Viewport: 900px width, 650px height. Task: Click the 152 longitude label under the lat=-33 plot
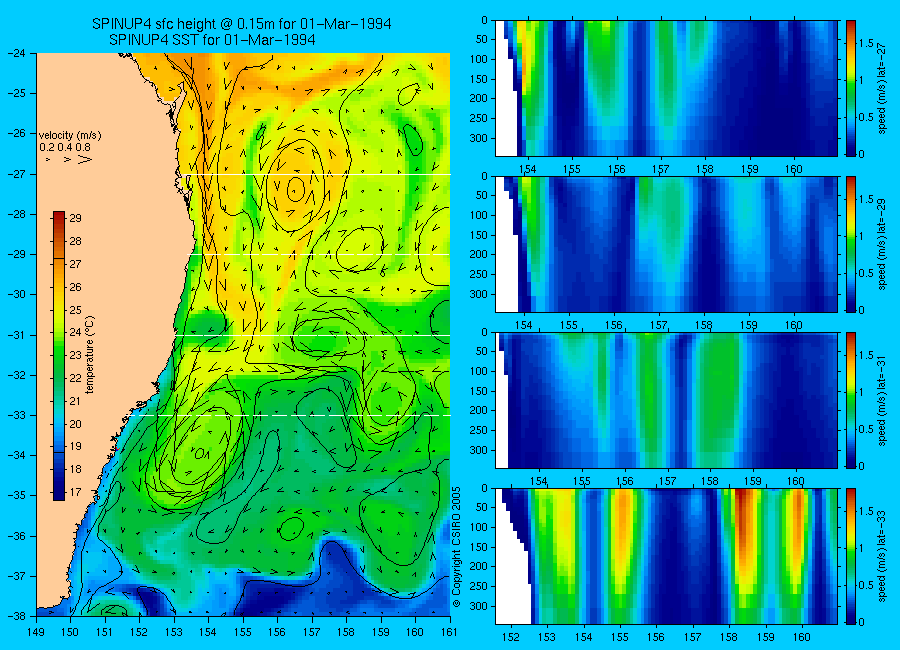tap(510, 637)
